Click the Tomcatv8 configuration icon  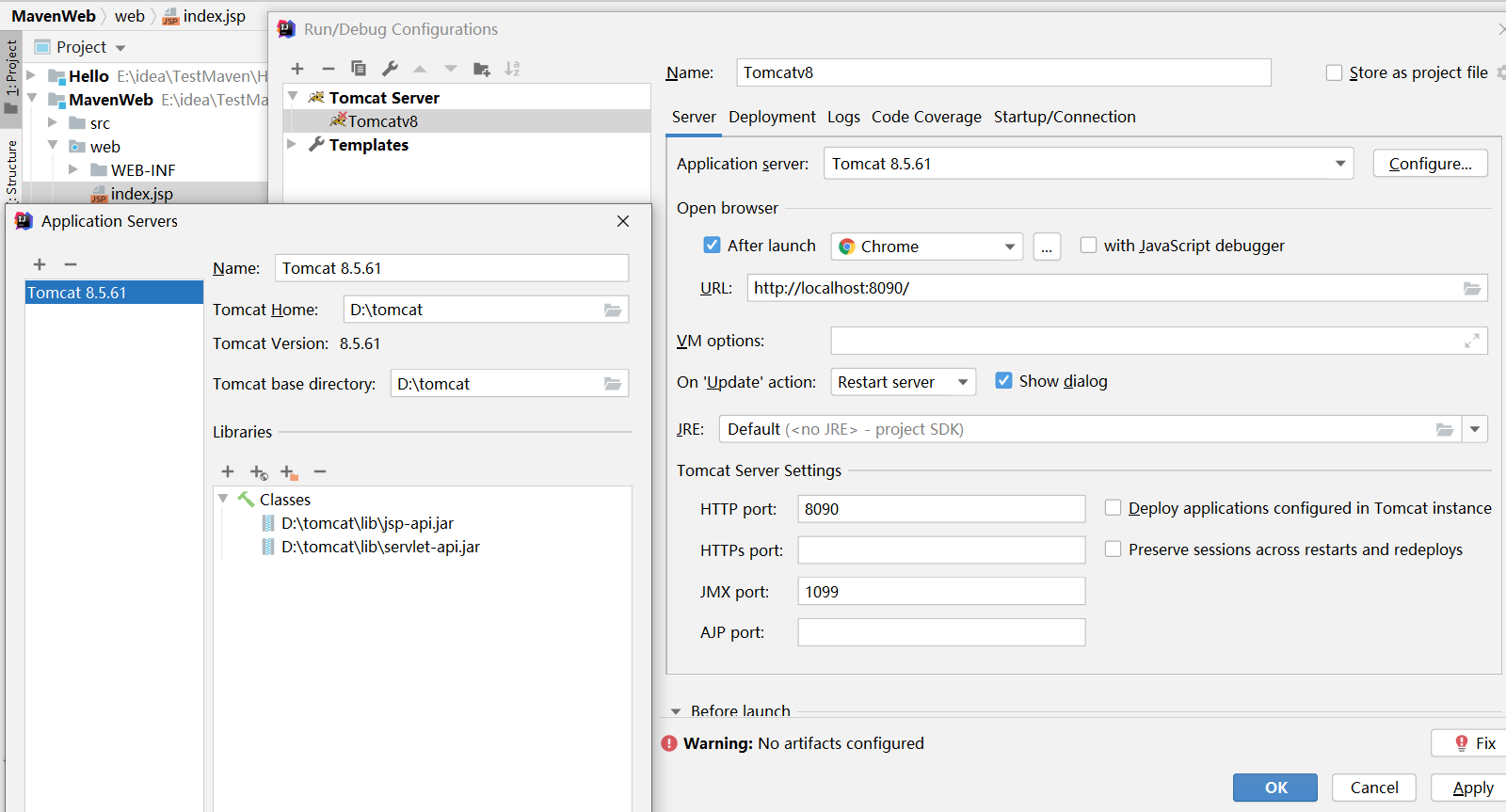pos(338,120)
